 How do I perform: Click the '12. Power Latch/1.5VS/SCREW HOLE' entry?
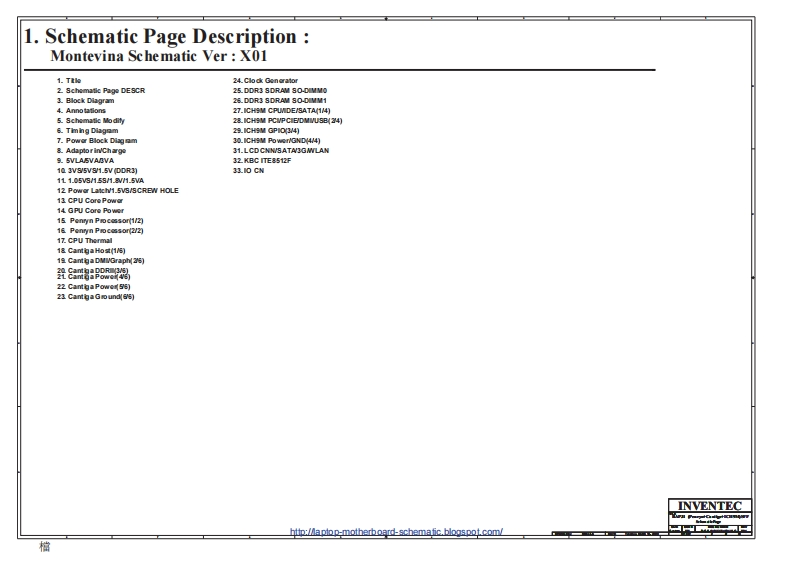point(118,191)
